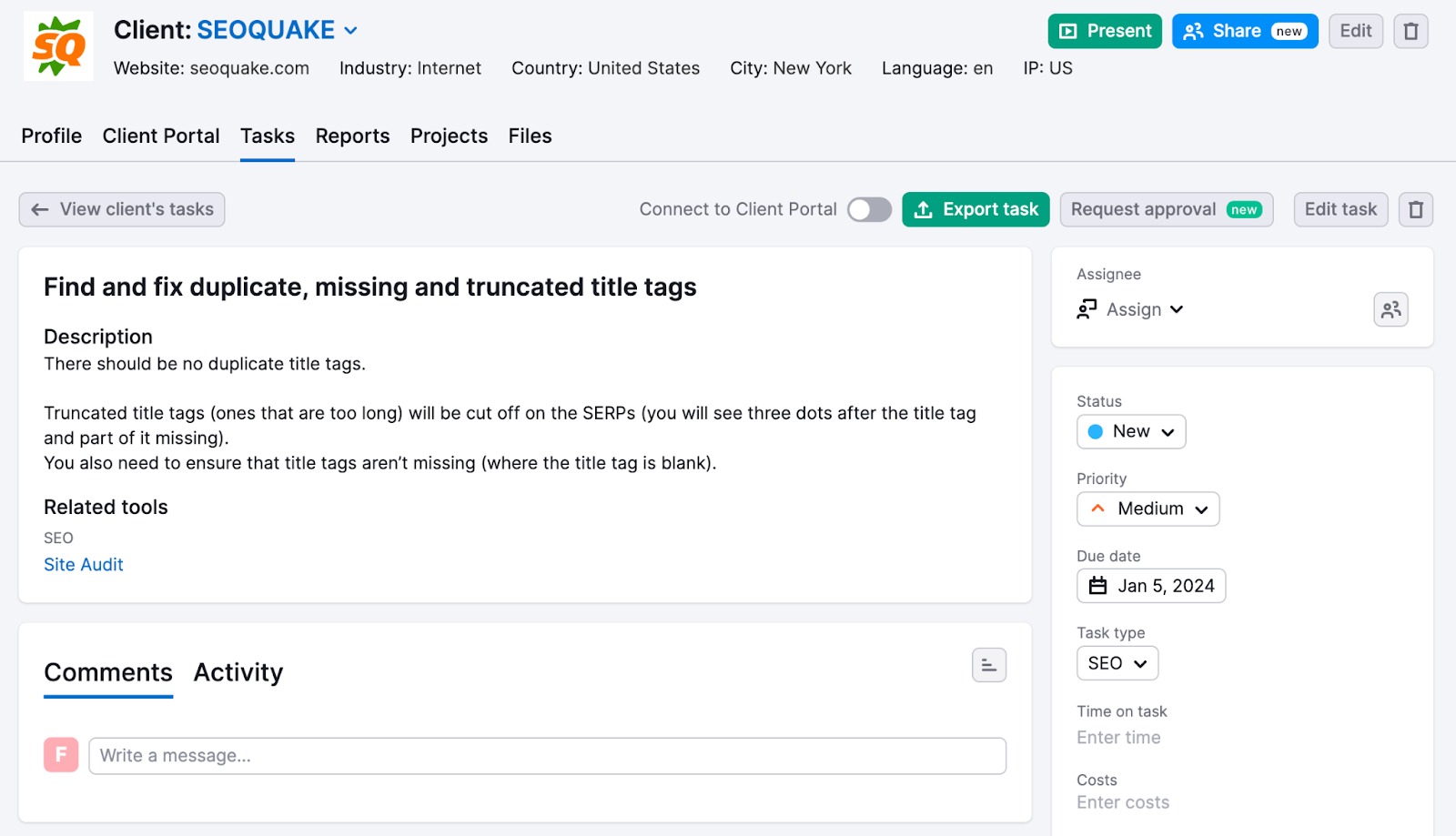This screenshot has width=1456, height=836.
Task: Click the IP: US text
Action: coord(1047,68)
